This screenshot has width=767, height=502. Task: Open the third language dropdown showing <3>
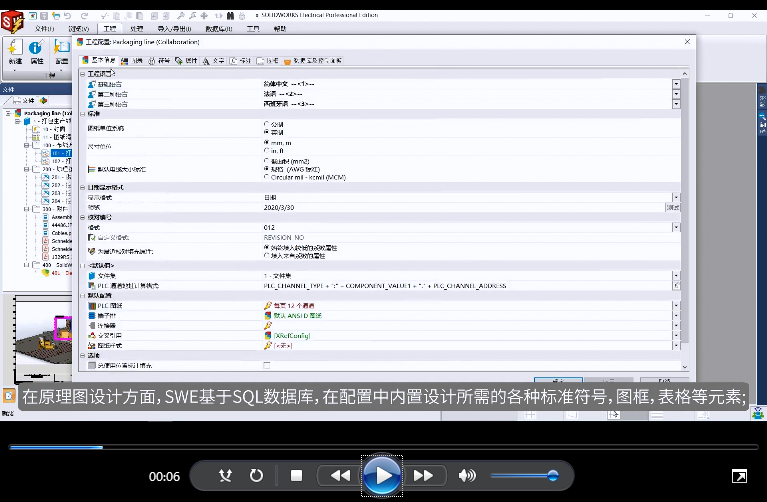click(676, 104)
